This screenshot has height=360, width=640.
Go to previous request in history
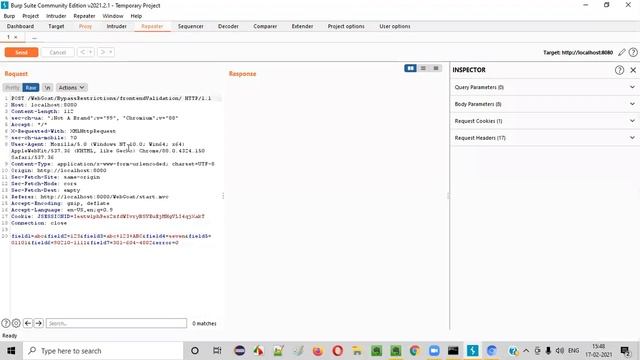[x=83, y=52]
